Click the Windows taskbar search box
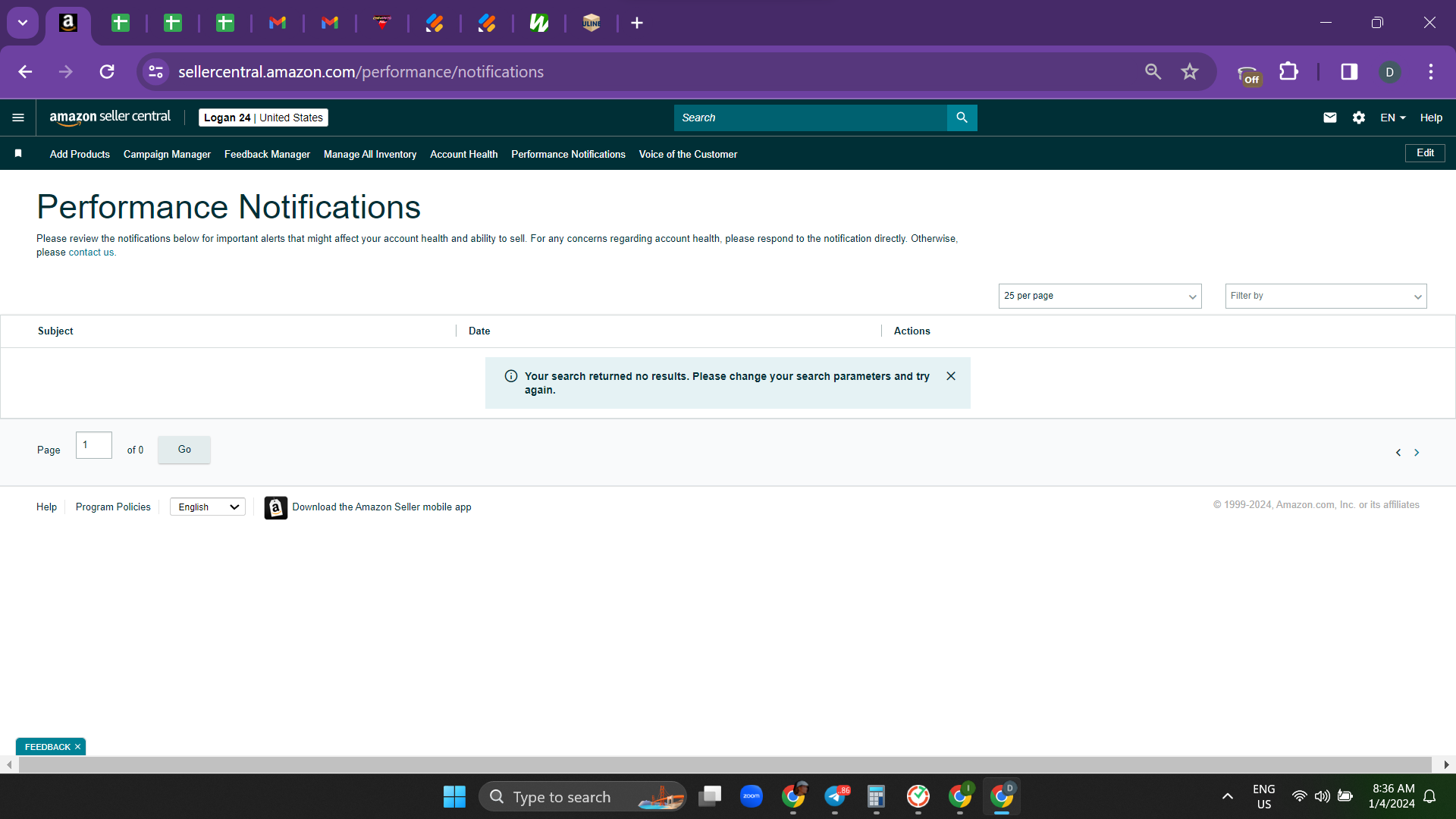The height and width of the screenshot is (819, 1456). point(582,797)
